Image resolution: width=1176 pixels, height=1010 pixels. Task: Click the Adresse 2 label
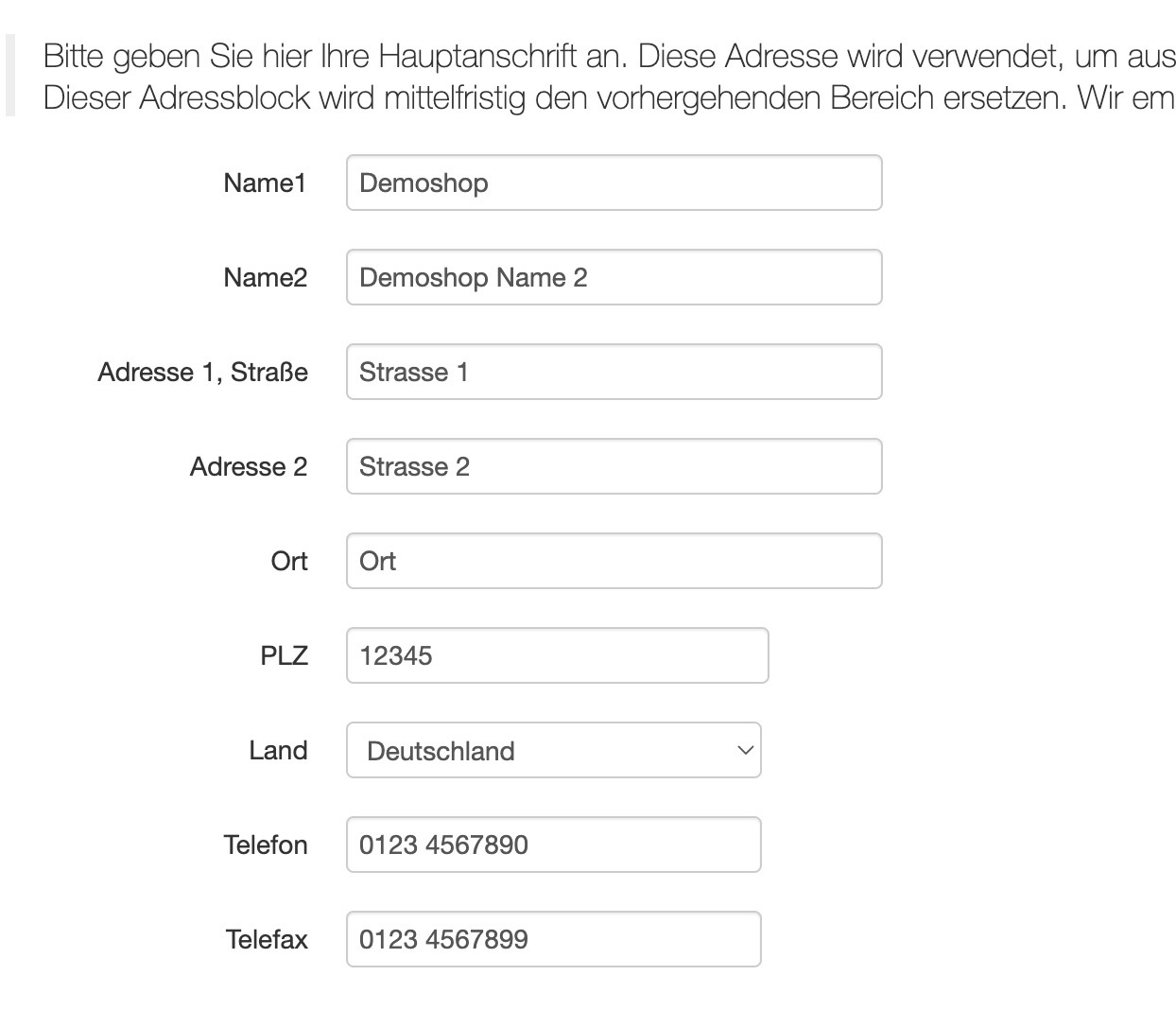pyautogui.click(x=248, y=466)
